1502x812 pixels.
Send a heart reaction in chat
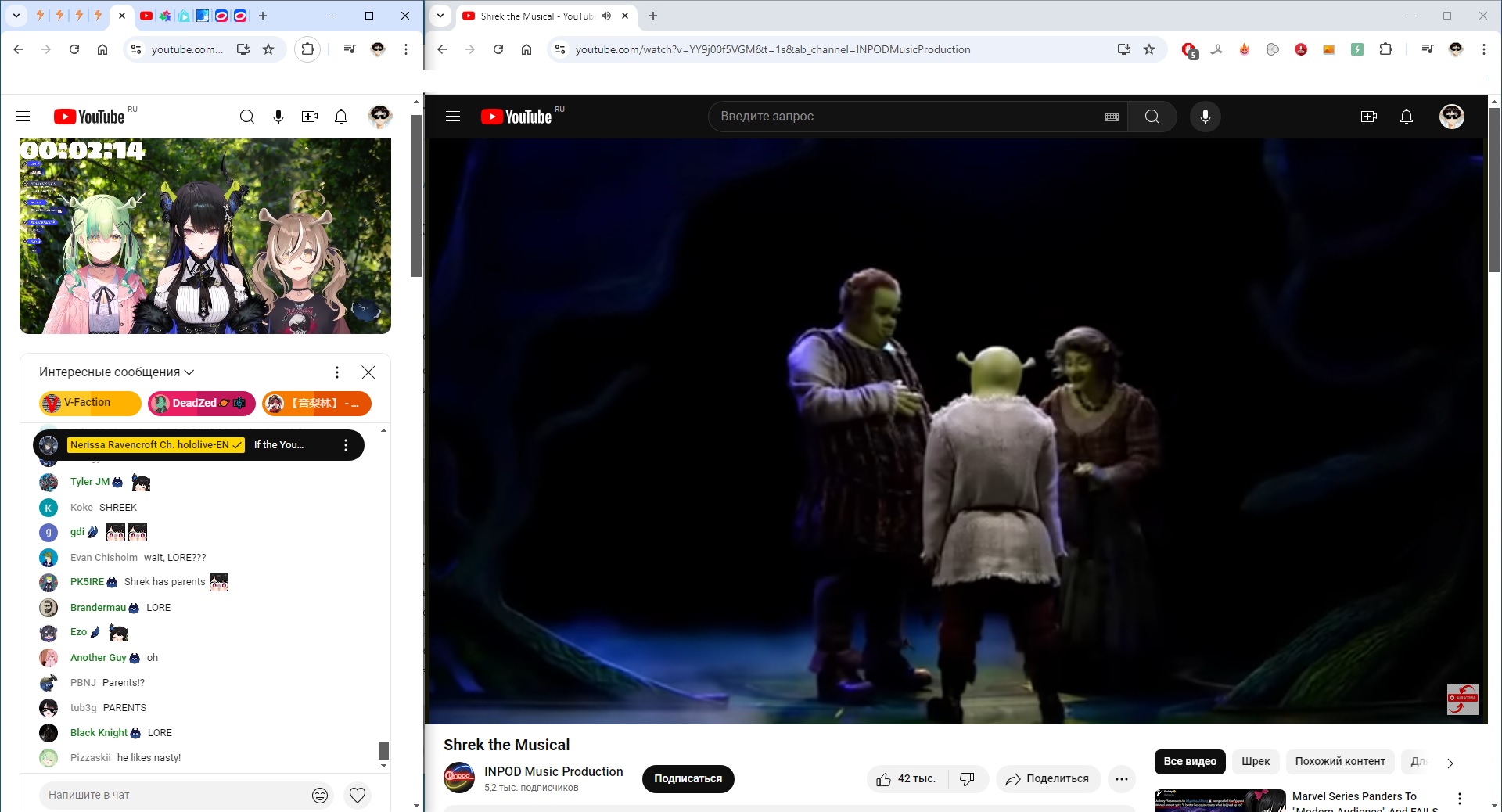point(358,795)
